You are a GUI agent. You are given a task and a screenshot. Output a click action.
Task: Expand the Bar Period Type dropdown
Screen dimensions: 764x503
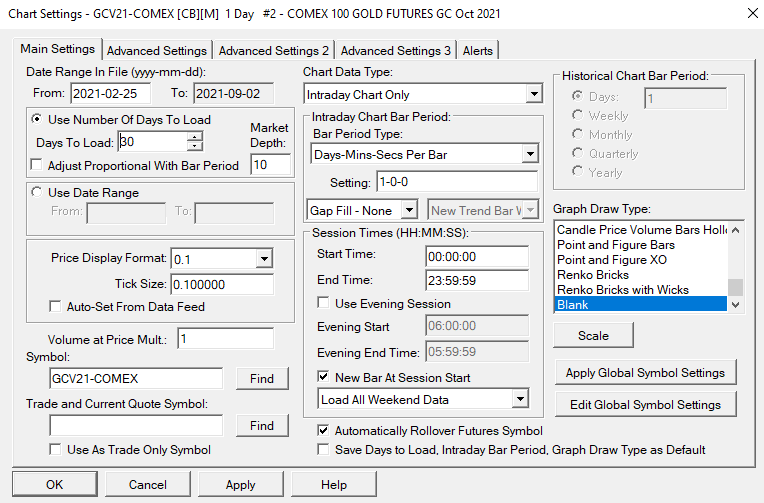coord(529,154)
